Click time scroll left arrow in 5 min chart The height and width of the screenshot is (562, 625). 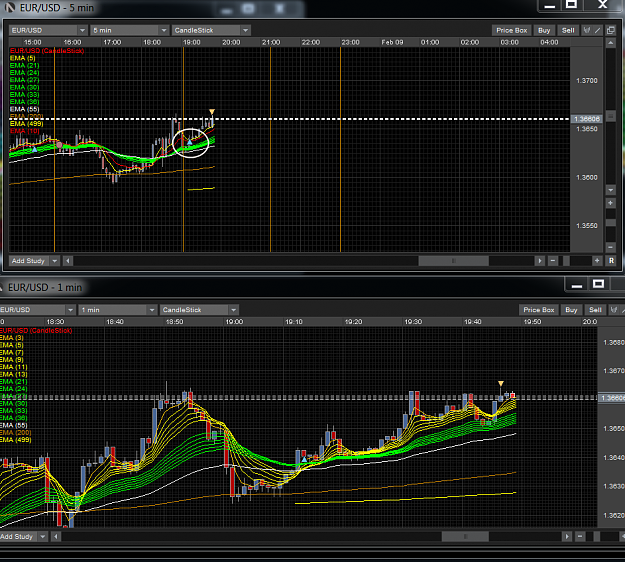68,261
